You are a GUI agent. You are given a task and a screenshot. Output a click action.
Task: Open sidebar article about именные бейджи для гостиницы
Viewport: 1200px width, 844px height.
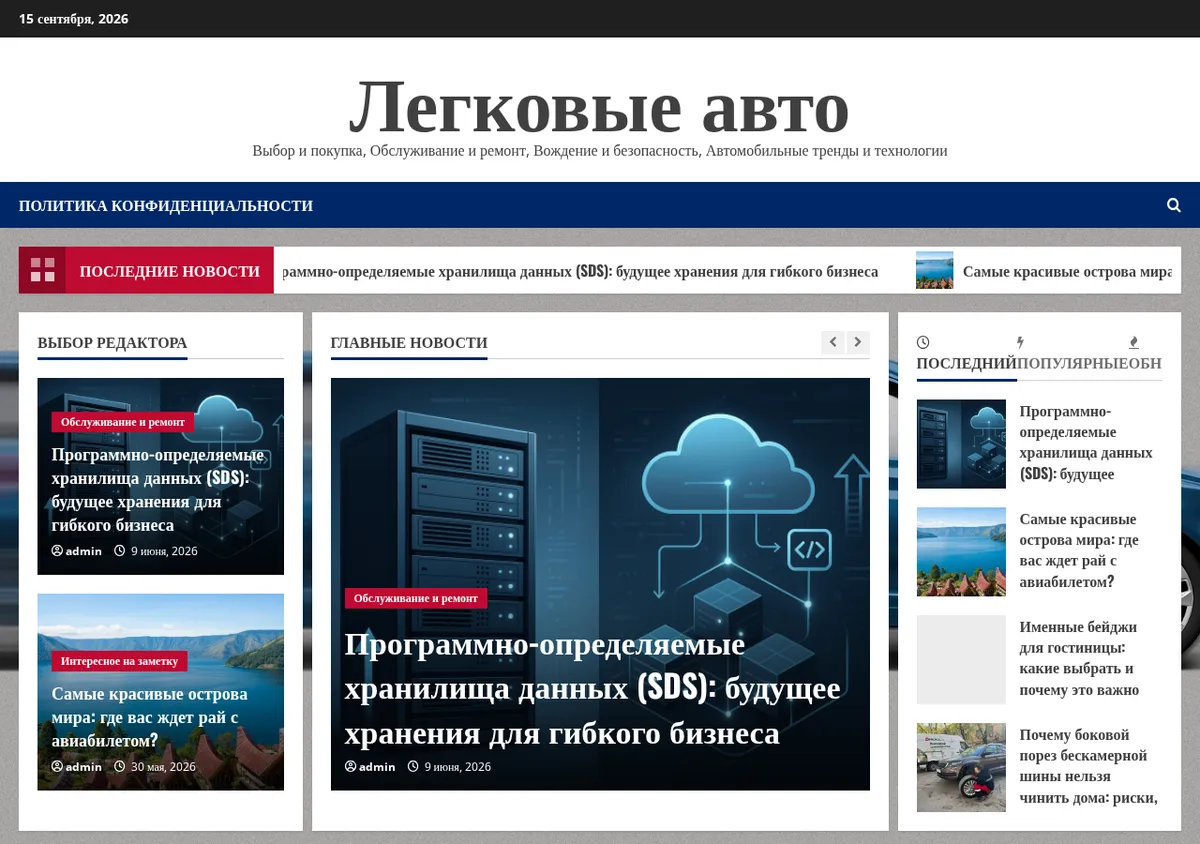tap(1079, 658)
